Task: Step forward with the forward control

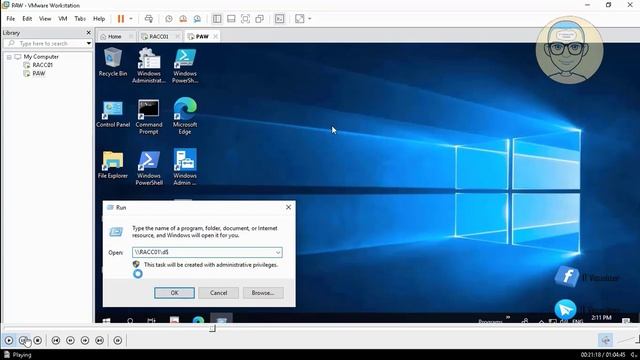Action: [85, 340]
